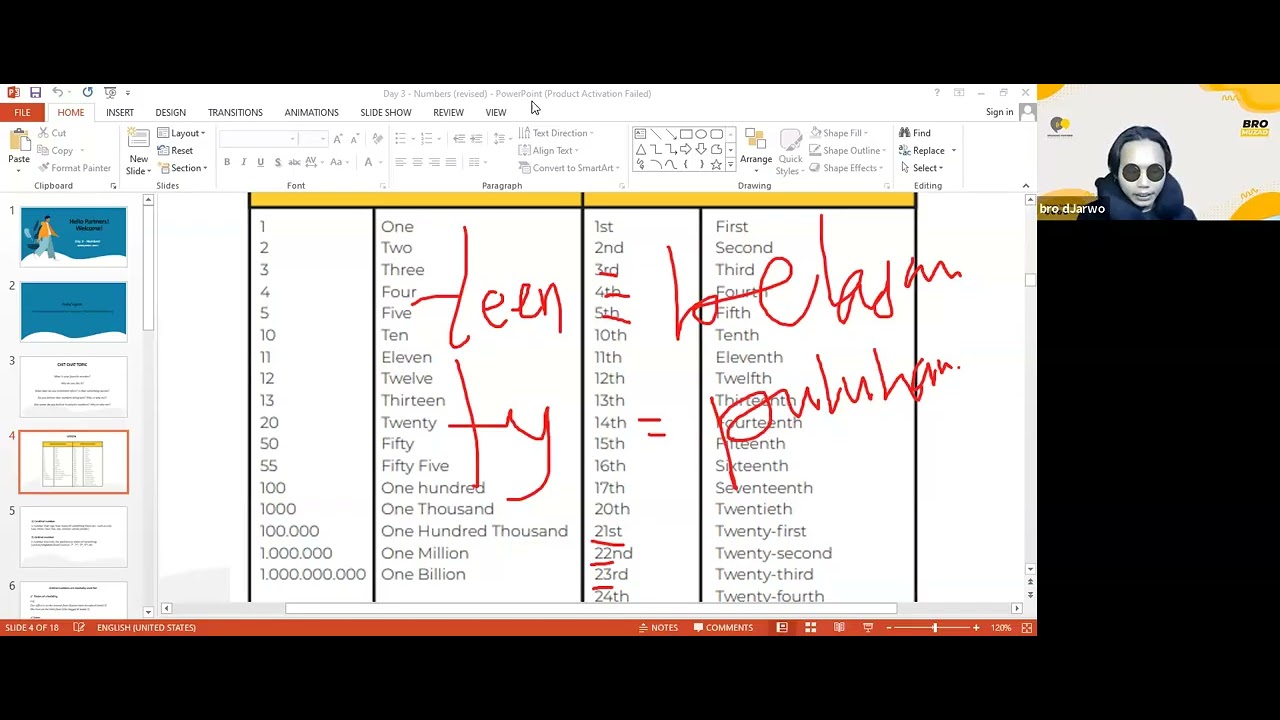
Task: Clear all formatting icon
Action: click(377, 138)
